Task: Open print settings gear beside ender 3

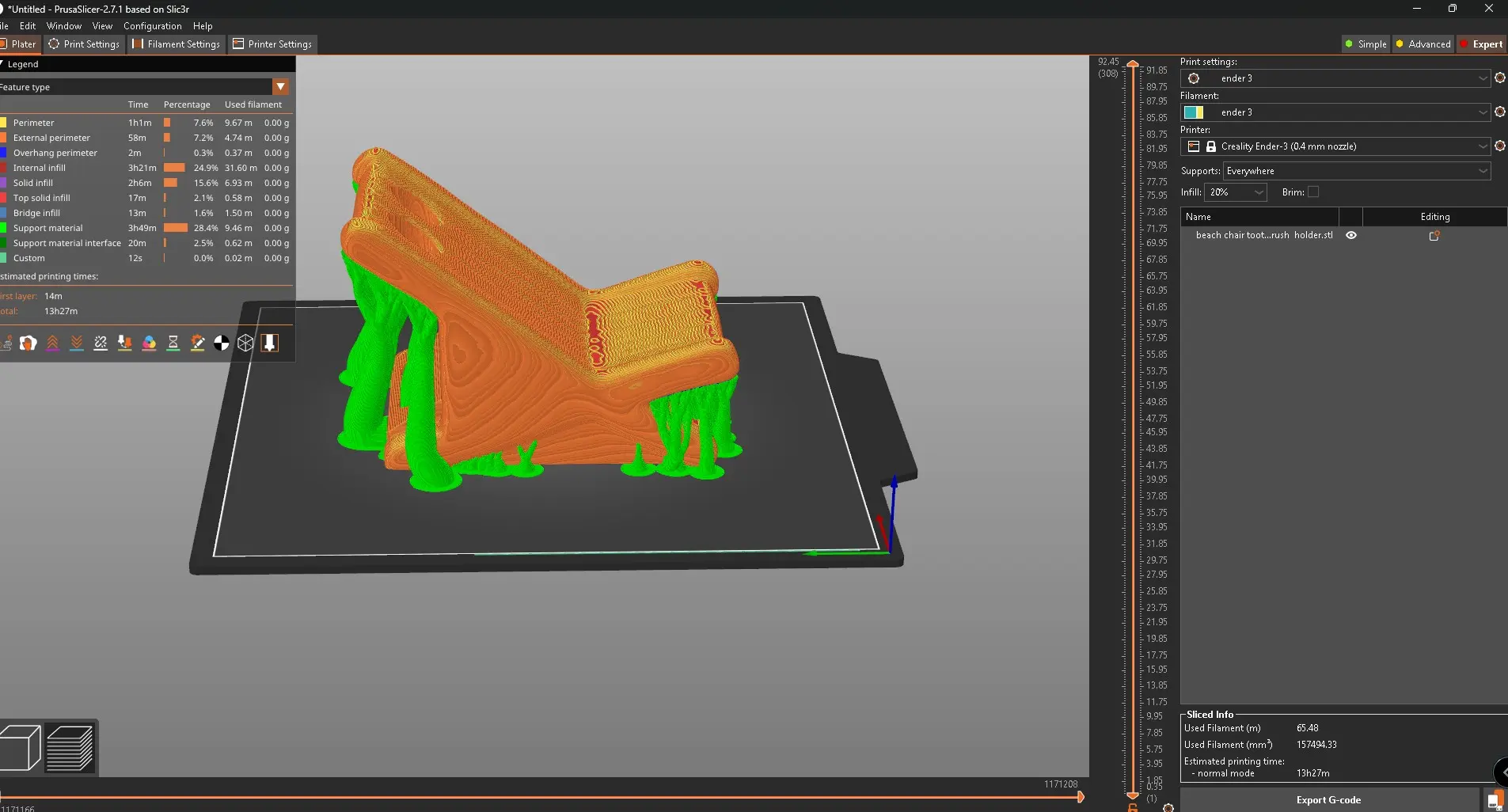Action: pyautogui.click(x=1499, y=78)
